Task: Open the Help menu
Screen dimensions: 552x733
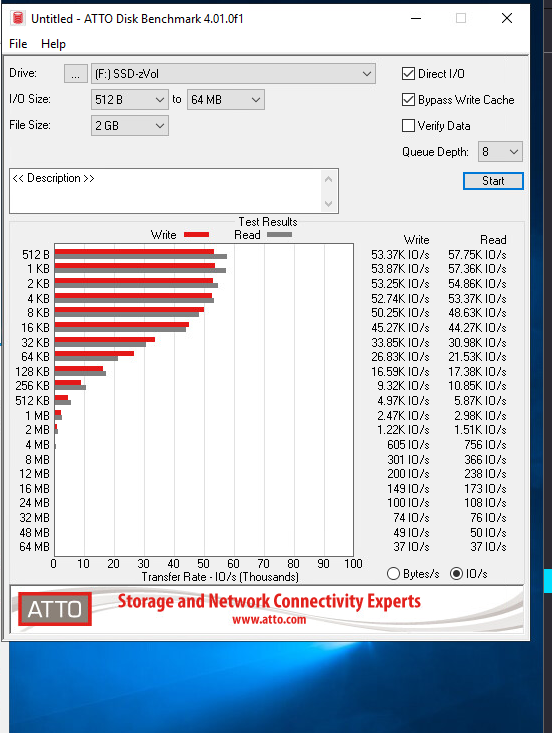Action: click(x=53, y=44)
